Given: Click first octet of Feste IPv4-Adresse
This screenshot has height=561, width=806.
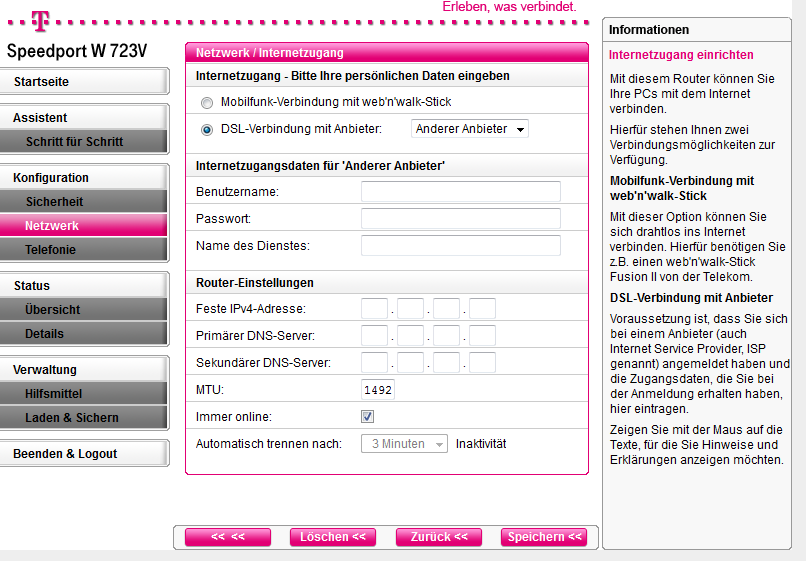Looking at the screenshot, I should (x=374, y=309).
